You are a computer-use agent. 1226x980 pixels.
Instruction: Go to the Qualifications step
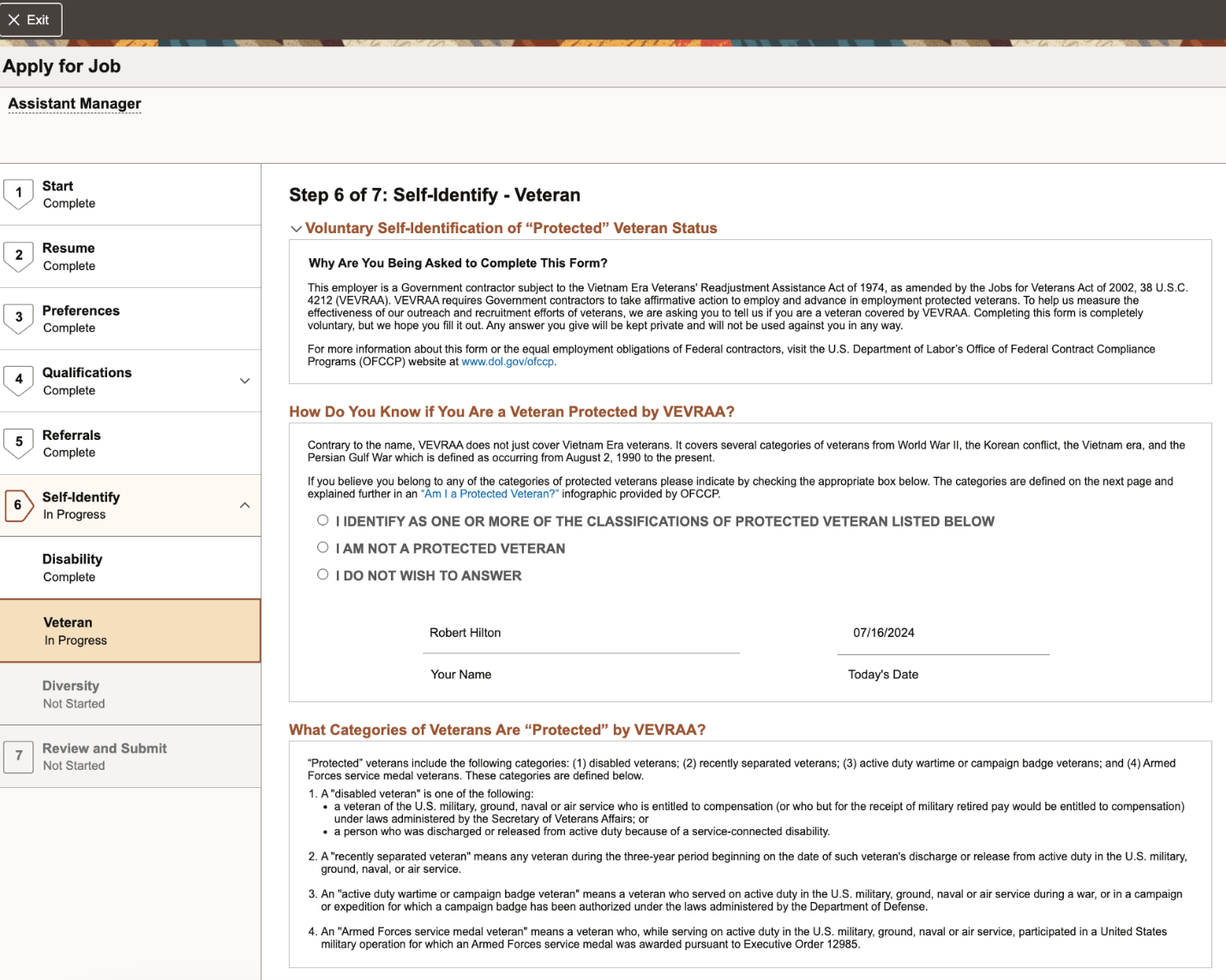[130, 381]
